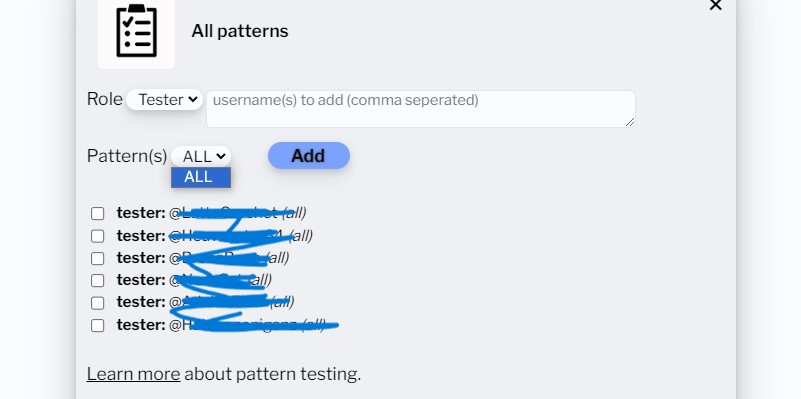Viewport: 801px width, 399px height.
Task: Click the last tester row label
Action: [x=221, y=325]
